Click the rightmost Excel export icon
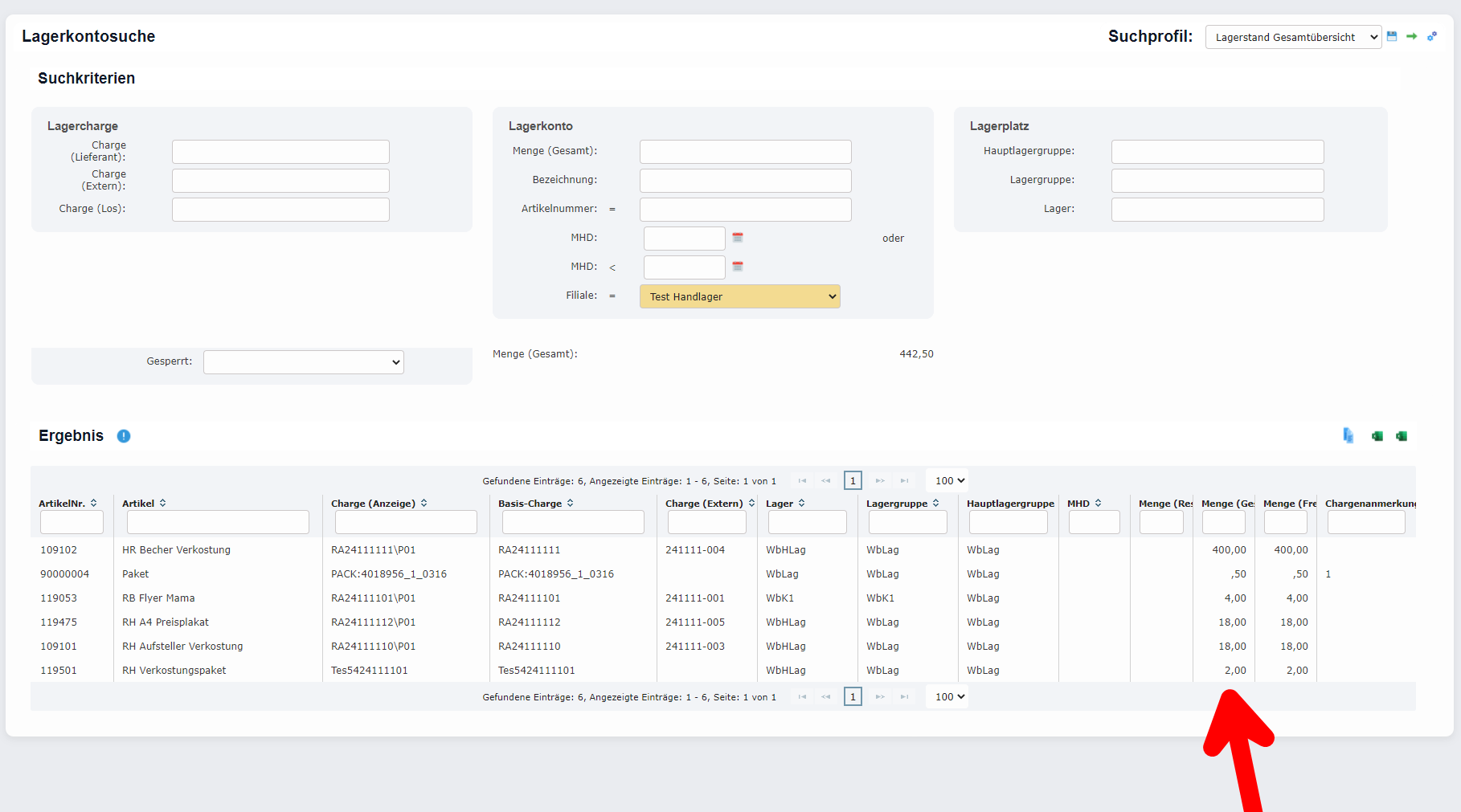Image resolution: width=1461 pixels, height=812 pixels. click(1402, 436)
